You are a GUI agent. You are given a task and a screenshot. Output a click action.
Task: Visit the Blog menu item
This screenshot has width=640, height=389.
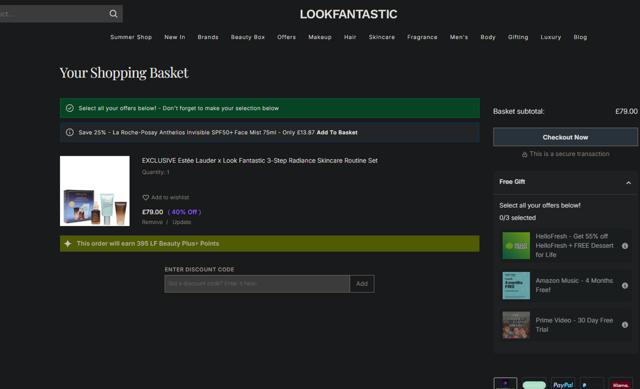[x=580, y=37]
